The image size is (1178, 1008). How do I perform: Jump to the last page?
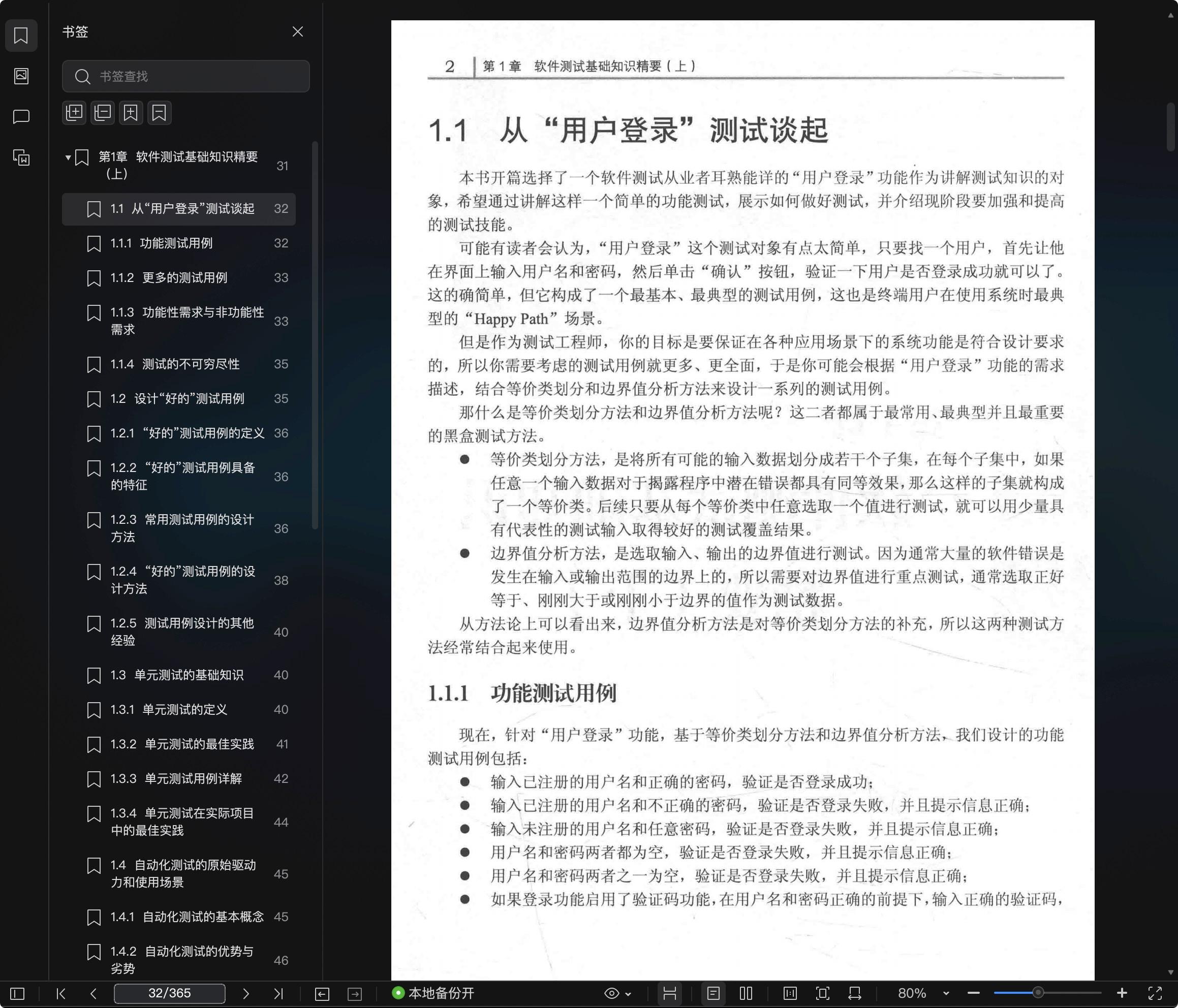278,993
